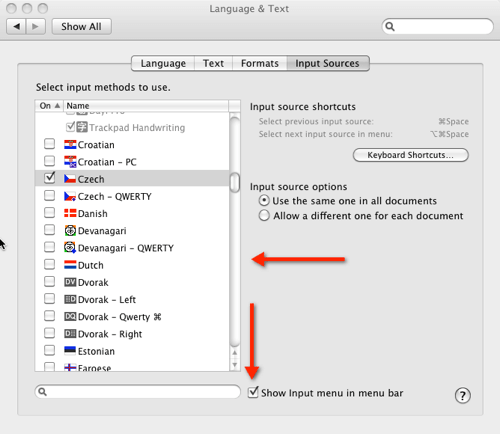Select the Dvorak - Qwerty ⌘ row text

pyautogui.click(x=119, y=317)
